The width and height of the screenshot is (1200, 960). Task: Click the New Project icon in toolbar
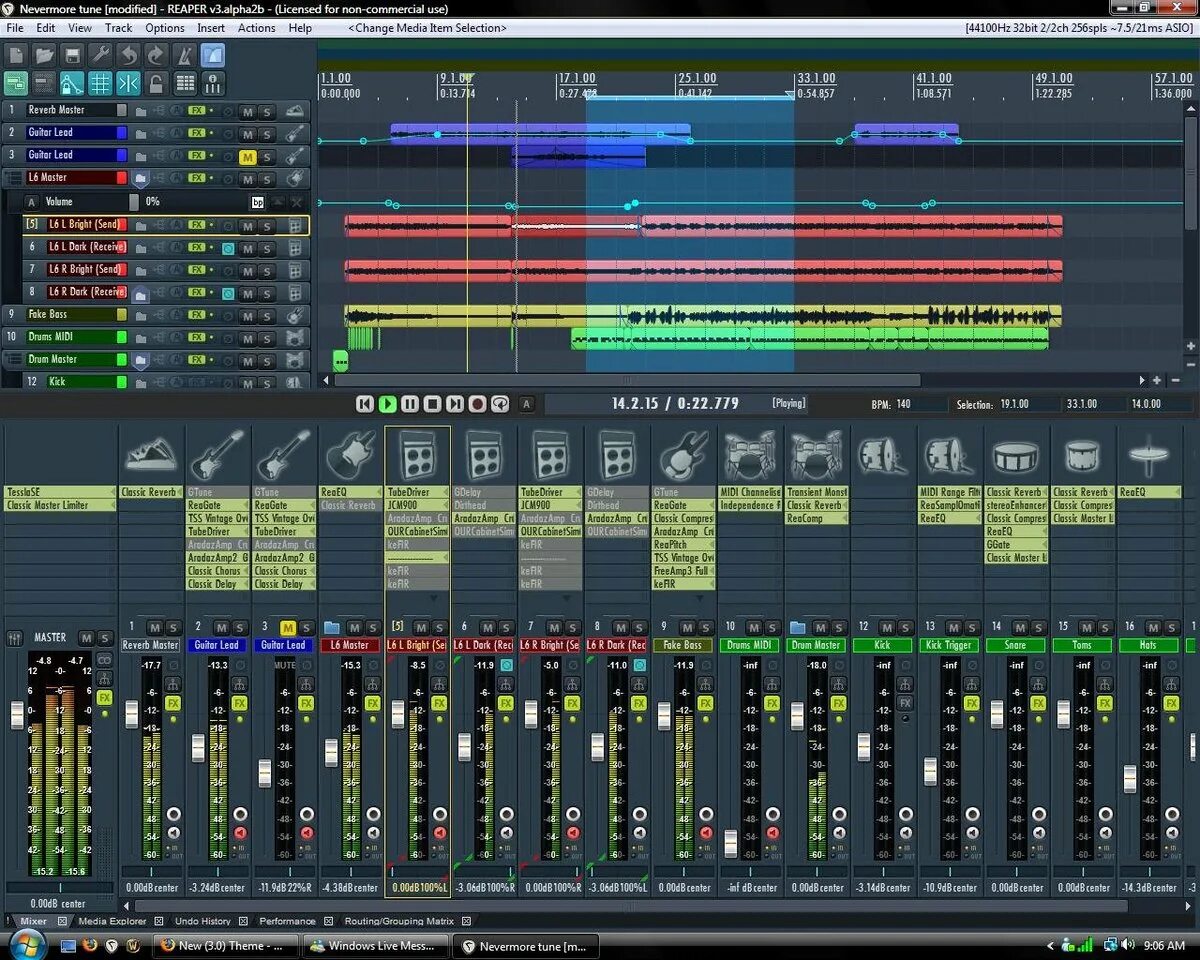click(16, 55)
